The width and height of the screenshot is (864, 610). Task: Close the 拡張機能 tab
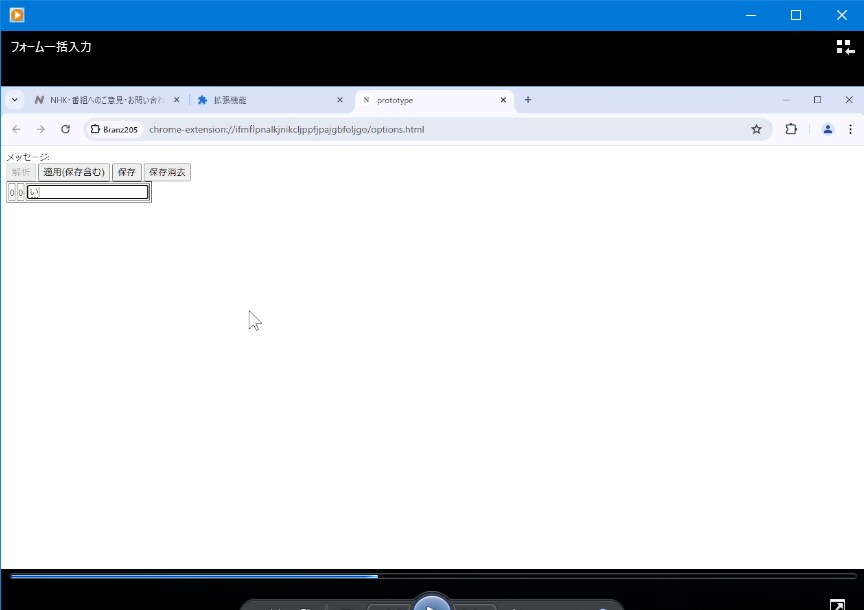[x=339, y=100]
